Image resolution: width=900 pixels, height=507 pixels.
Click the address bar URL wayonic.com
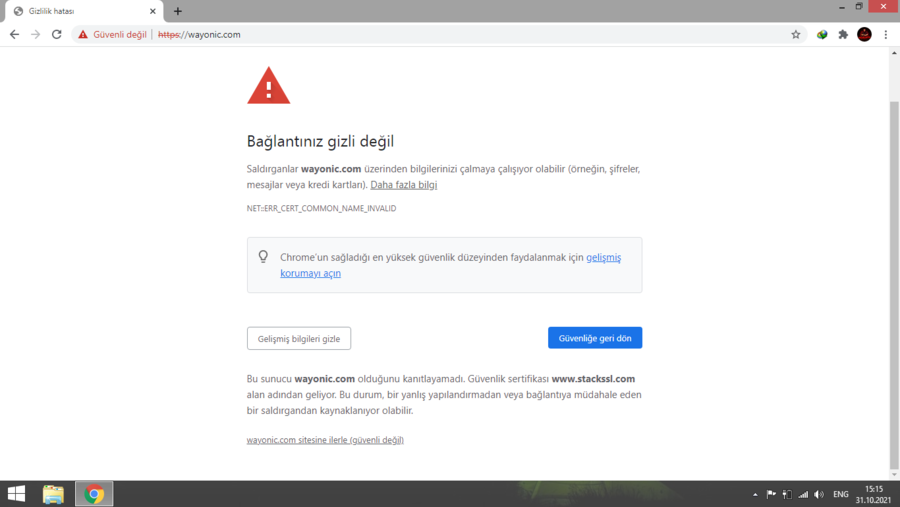pos(199,34)
